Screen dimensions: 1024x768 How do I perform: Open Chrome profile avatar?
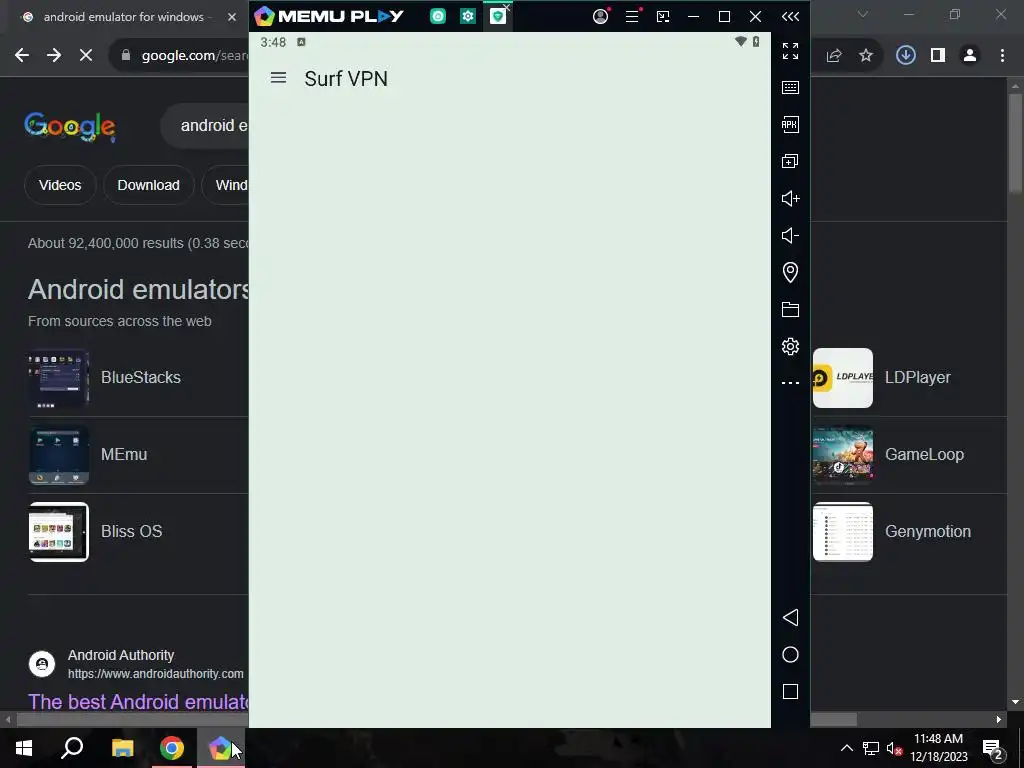pyautogui.click(x=970, y=56)
